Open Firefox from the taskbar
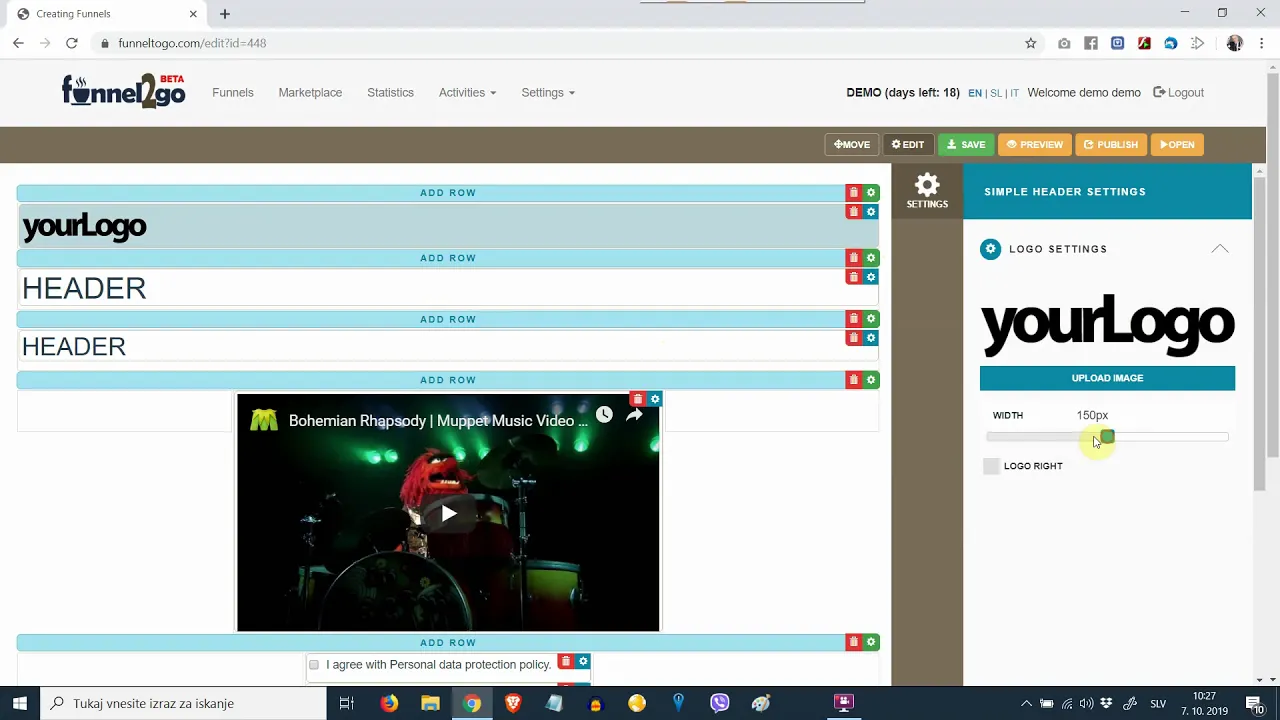 pyautogui.click(x=389, y=703)
